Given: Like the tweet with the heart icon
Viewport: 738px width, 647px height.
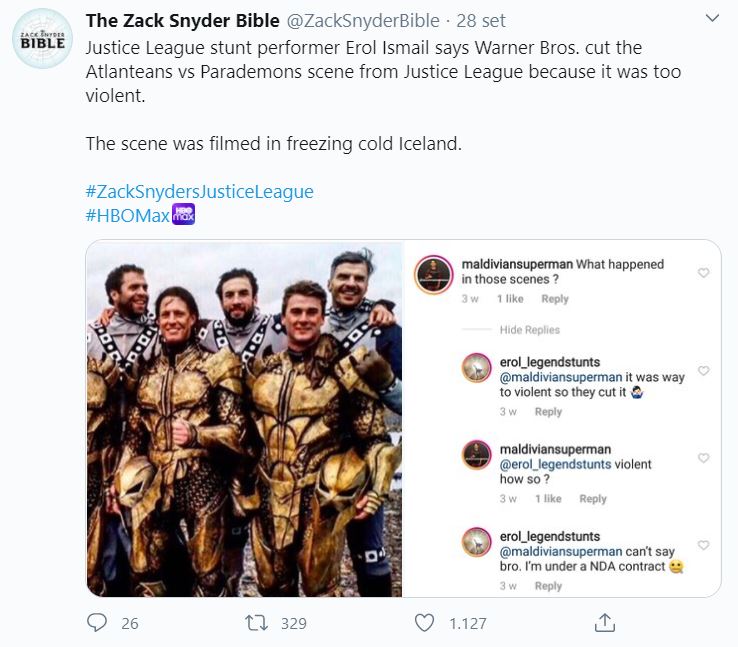Looking at the screenshot, I should 424,623.
